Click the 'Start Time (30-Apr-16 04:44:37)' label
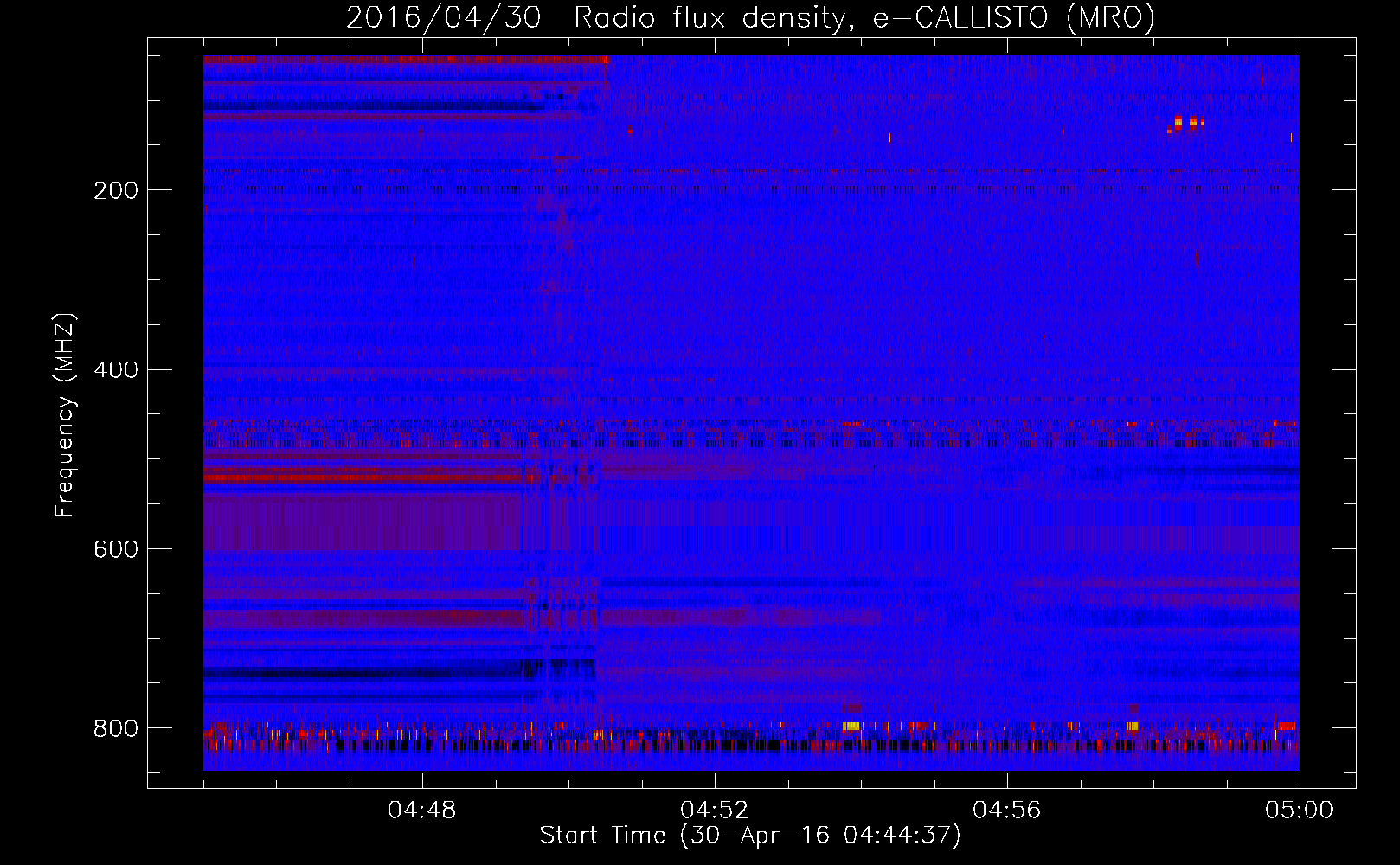This screenshot has height=865, width=1400. (750, 836)
